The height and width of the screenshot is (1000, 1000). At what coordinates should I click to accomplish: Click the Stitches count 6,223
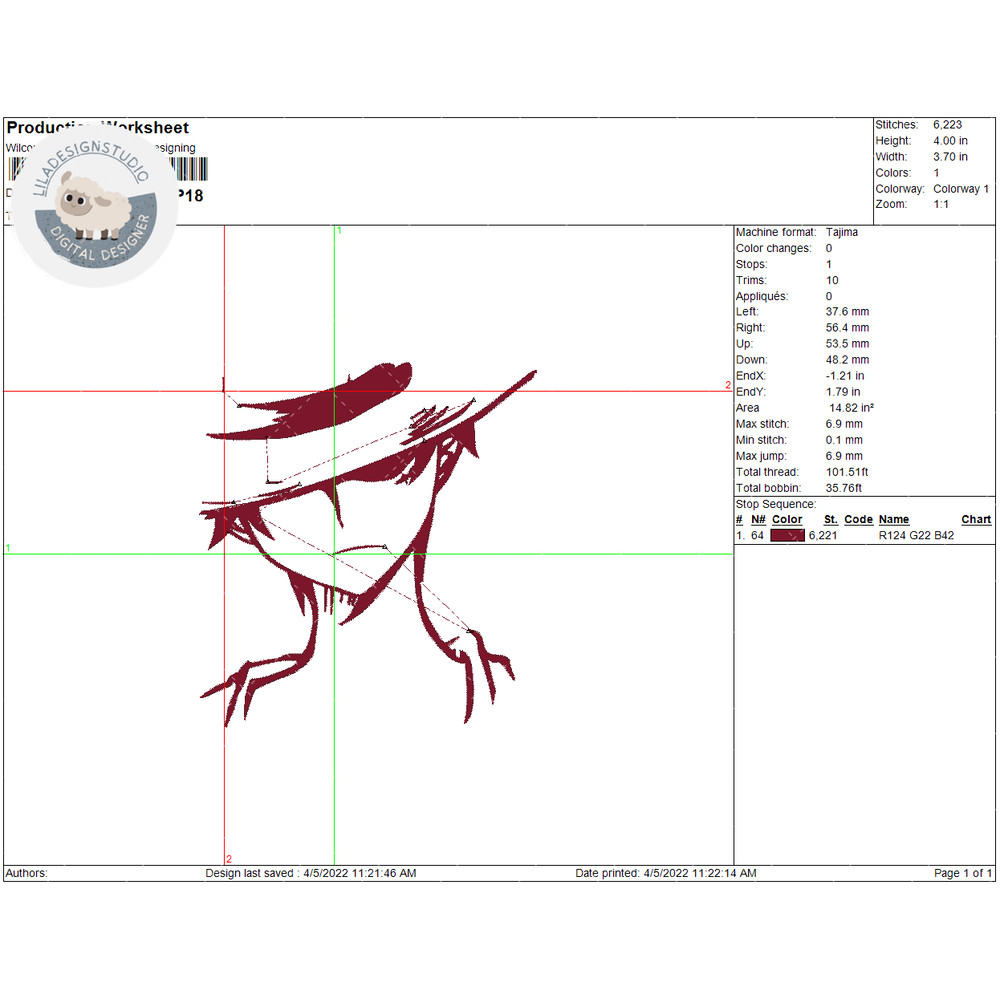click(x=949, y=125)
